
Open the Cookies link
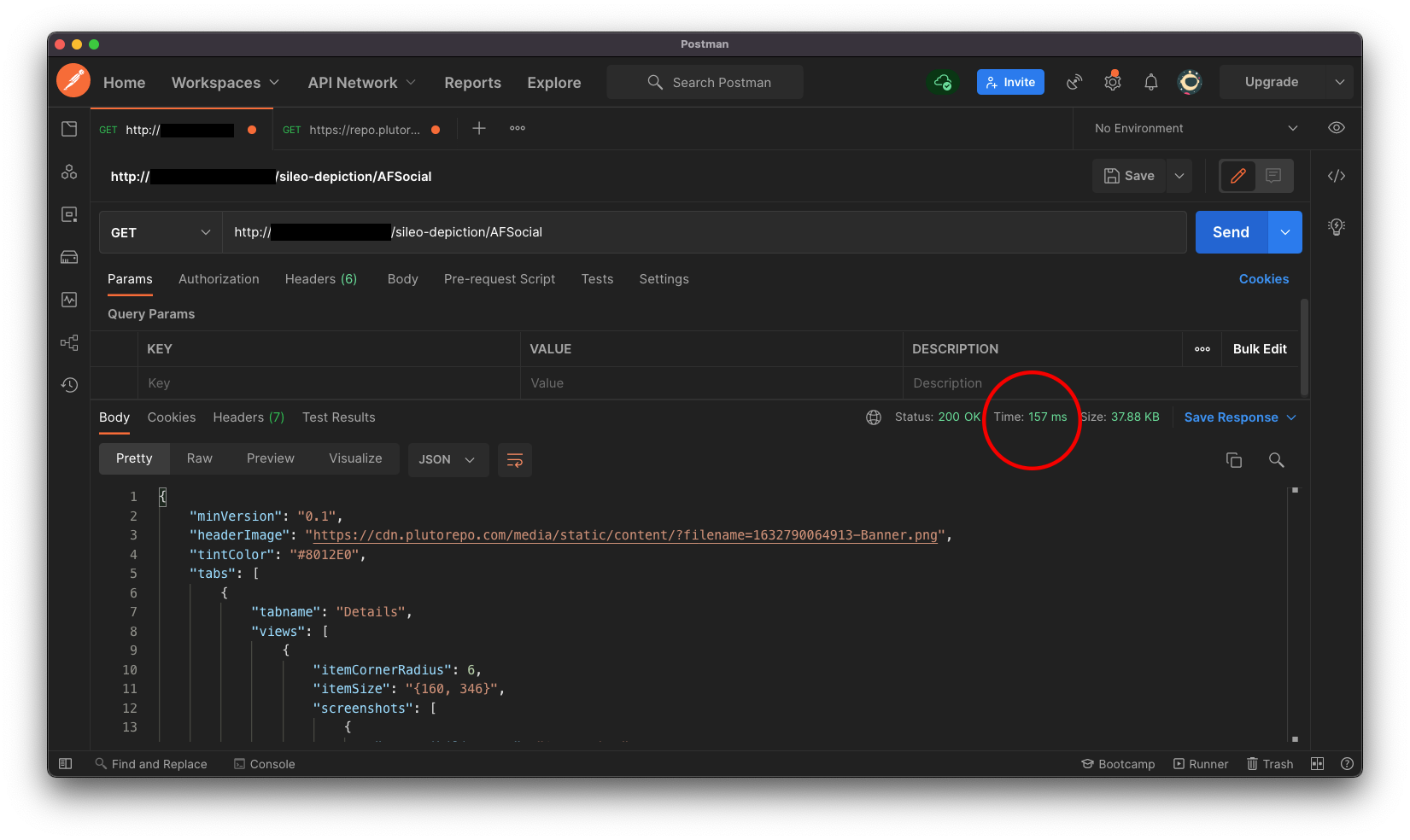pyautogui.click(x=1264, y=279)
